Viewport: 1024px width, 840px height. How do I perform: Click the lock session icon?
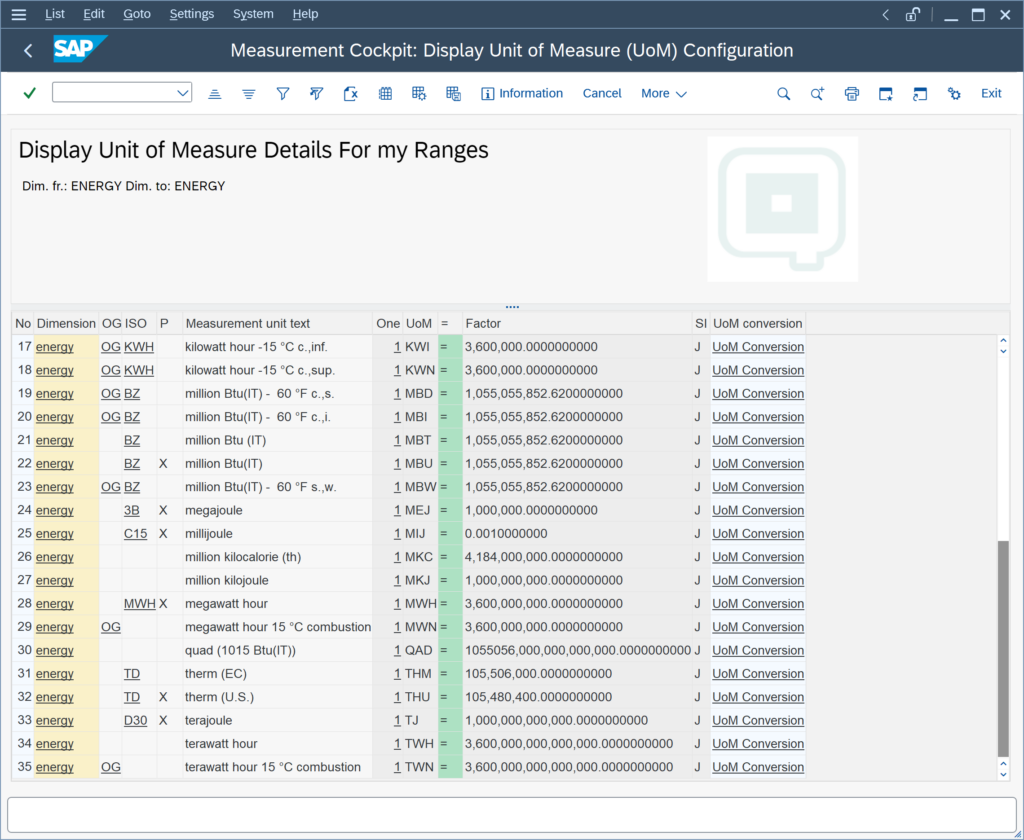click(913, 14)
